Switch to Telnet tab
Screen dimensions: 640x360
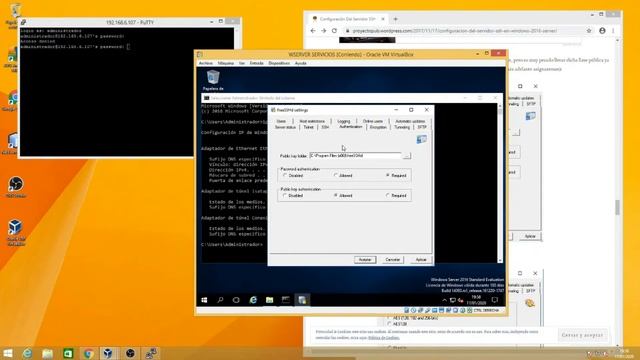[309, 127]
